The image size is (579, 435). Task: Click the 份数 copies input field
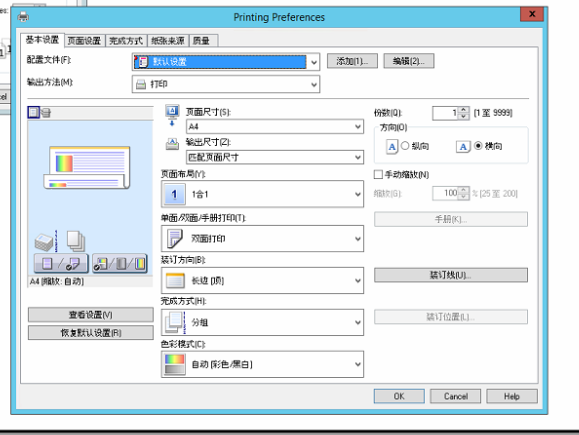(x=445, y=113)
